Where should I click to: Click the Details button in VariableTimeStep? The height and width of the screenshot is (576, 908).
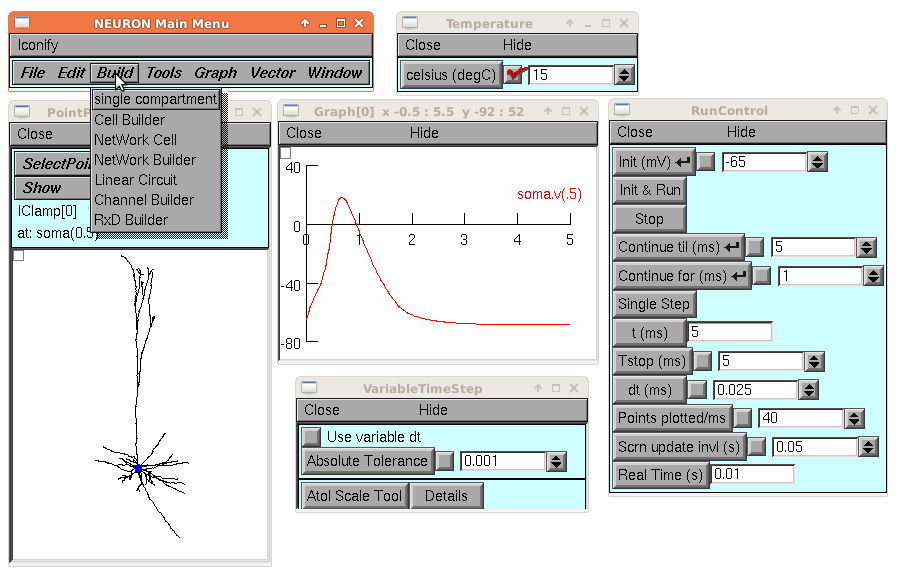click(446, 496)
